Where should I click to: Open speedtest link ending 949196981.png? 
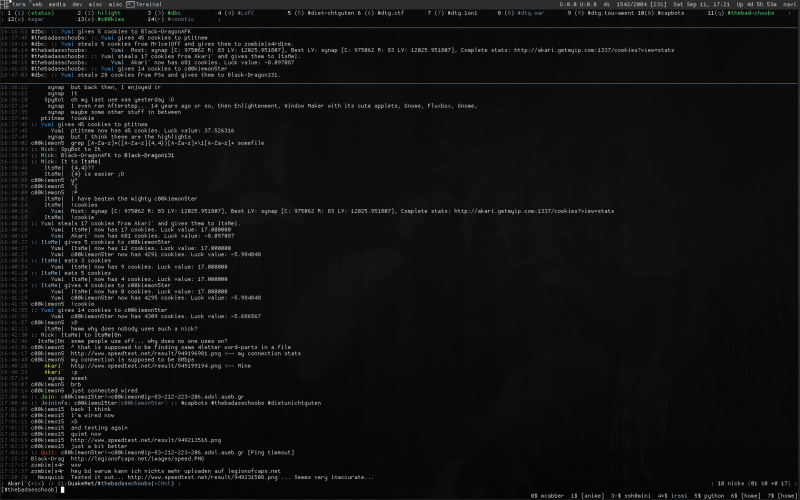146,354
